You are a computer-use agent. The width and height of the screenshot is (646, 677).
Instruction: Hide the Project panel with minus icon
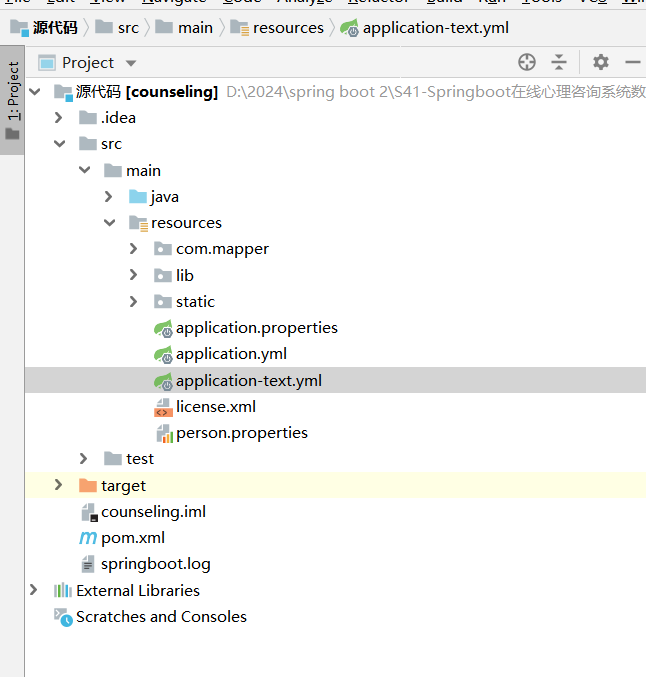632,62
